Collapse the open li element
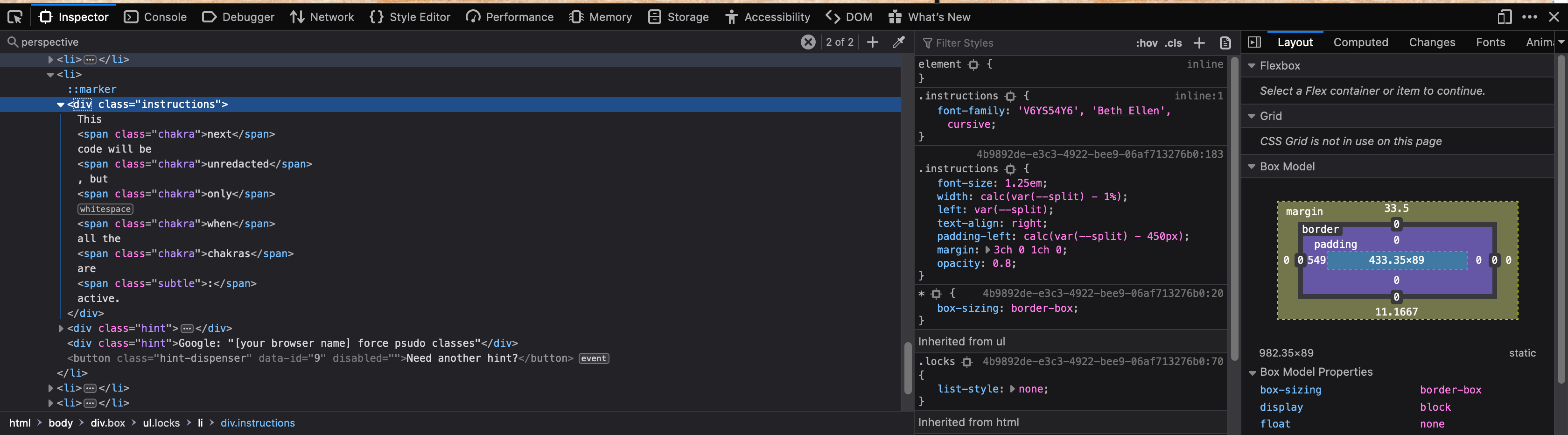Screen dimensions: 1568x435 50,75
